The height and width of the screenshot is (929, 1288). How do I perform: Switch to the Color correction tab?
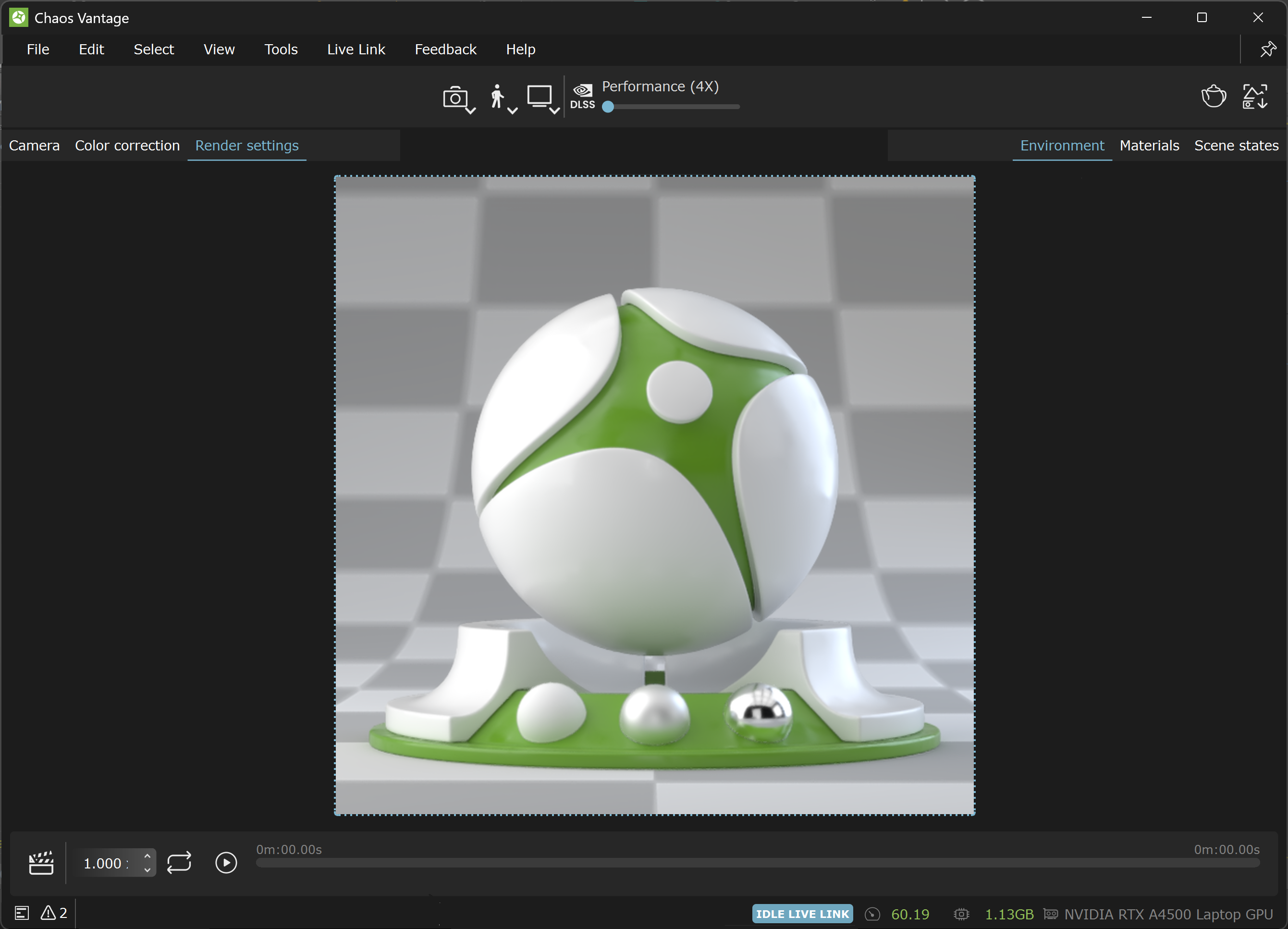click(127, 146)
